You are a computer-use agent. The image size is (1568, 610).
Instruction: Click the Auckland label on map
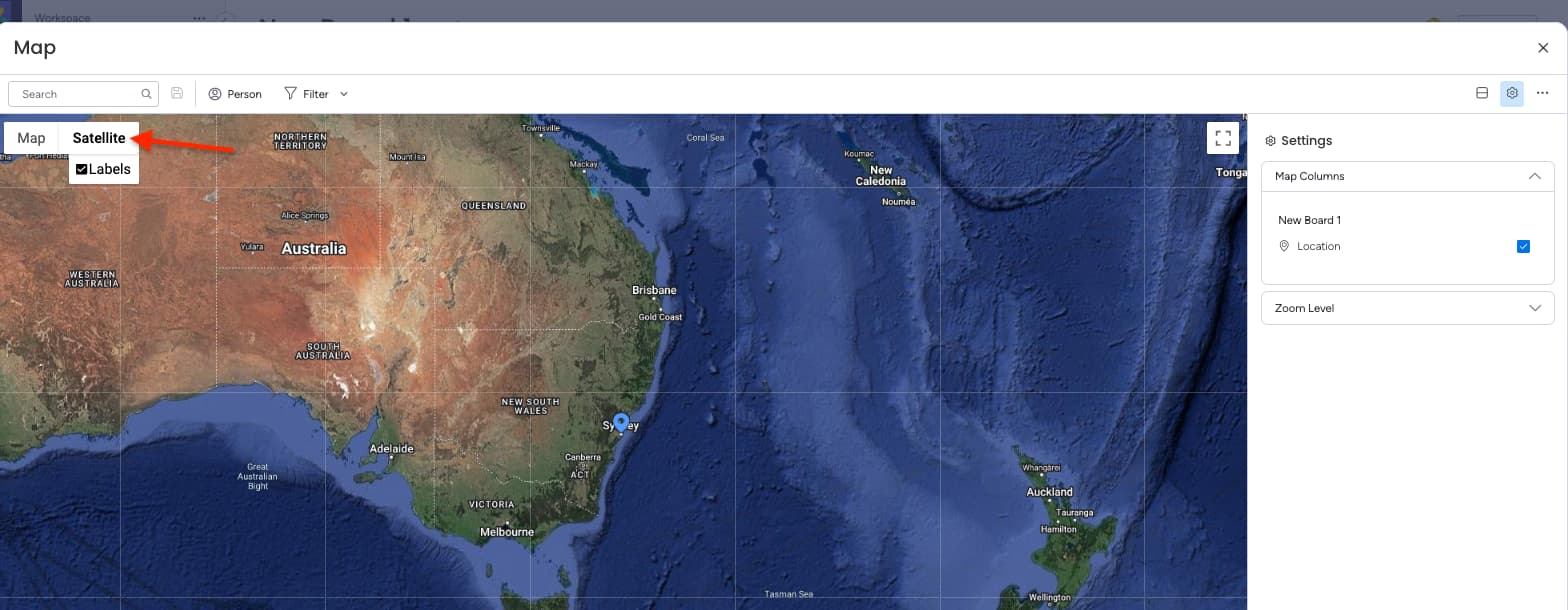click(x=1050, y=492)
